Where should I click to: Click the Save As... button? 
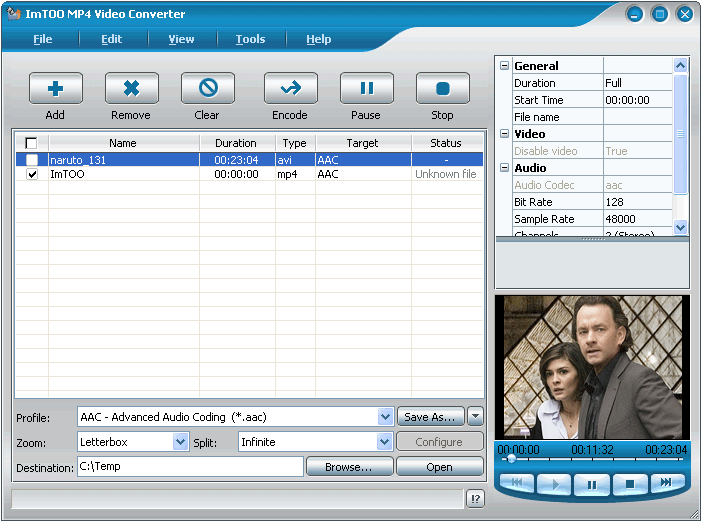(x=430, y=417)
